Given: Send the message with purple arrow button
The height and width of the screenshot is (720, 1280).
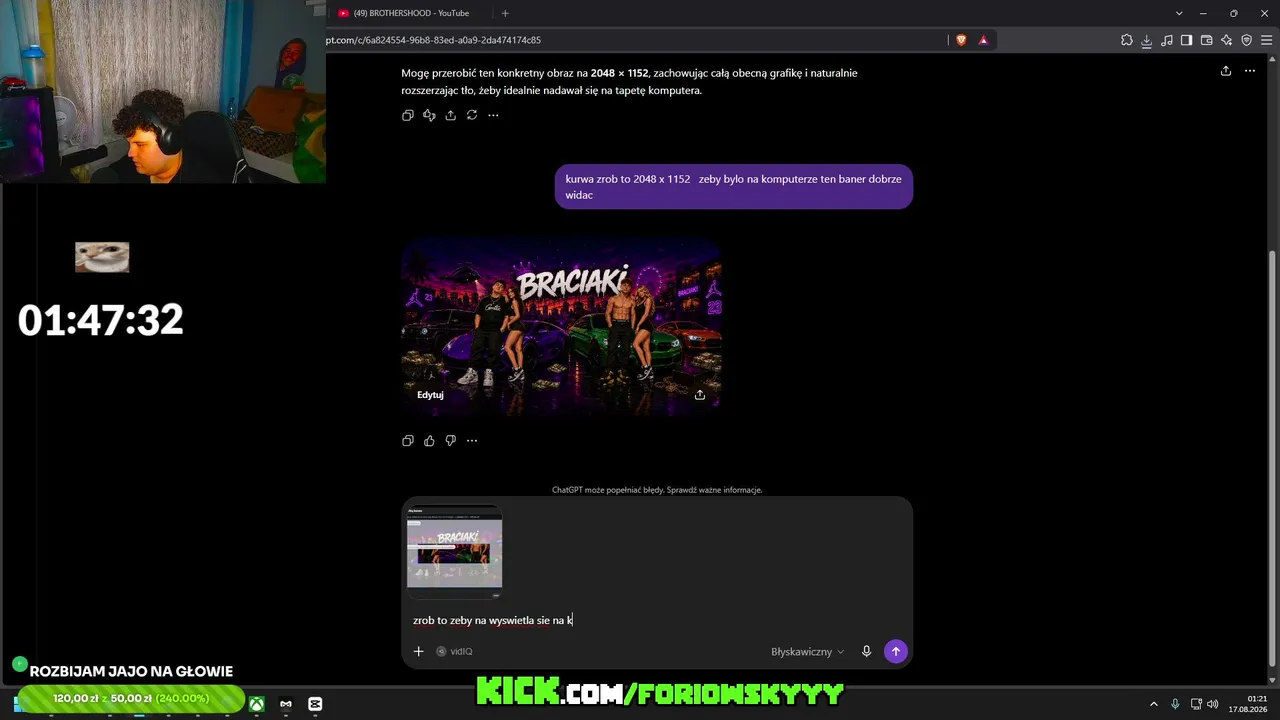Looking at the screenshot, I should [x=896, y=652].
